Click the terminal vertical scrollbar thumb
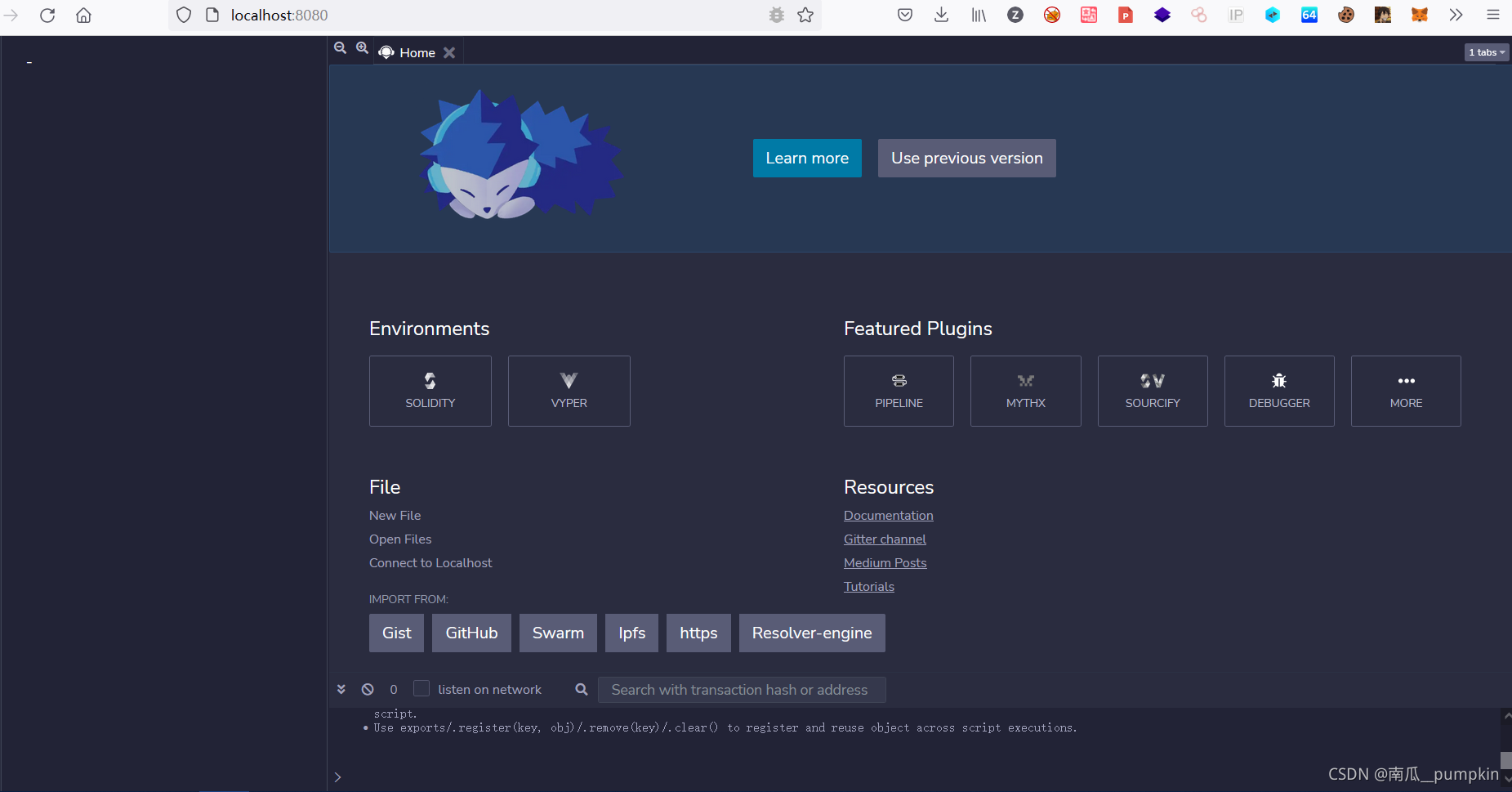 [1506, 761]
